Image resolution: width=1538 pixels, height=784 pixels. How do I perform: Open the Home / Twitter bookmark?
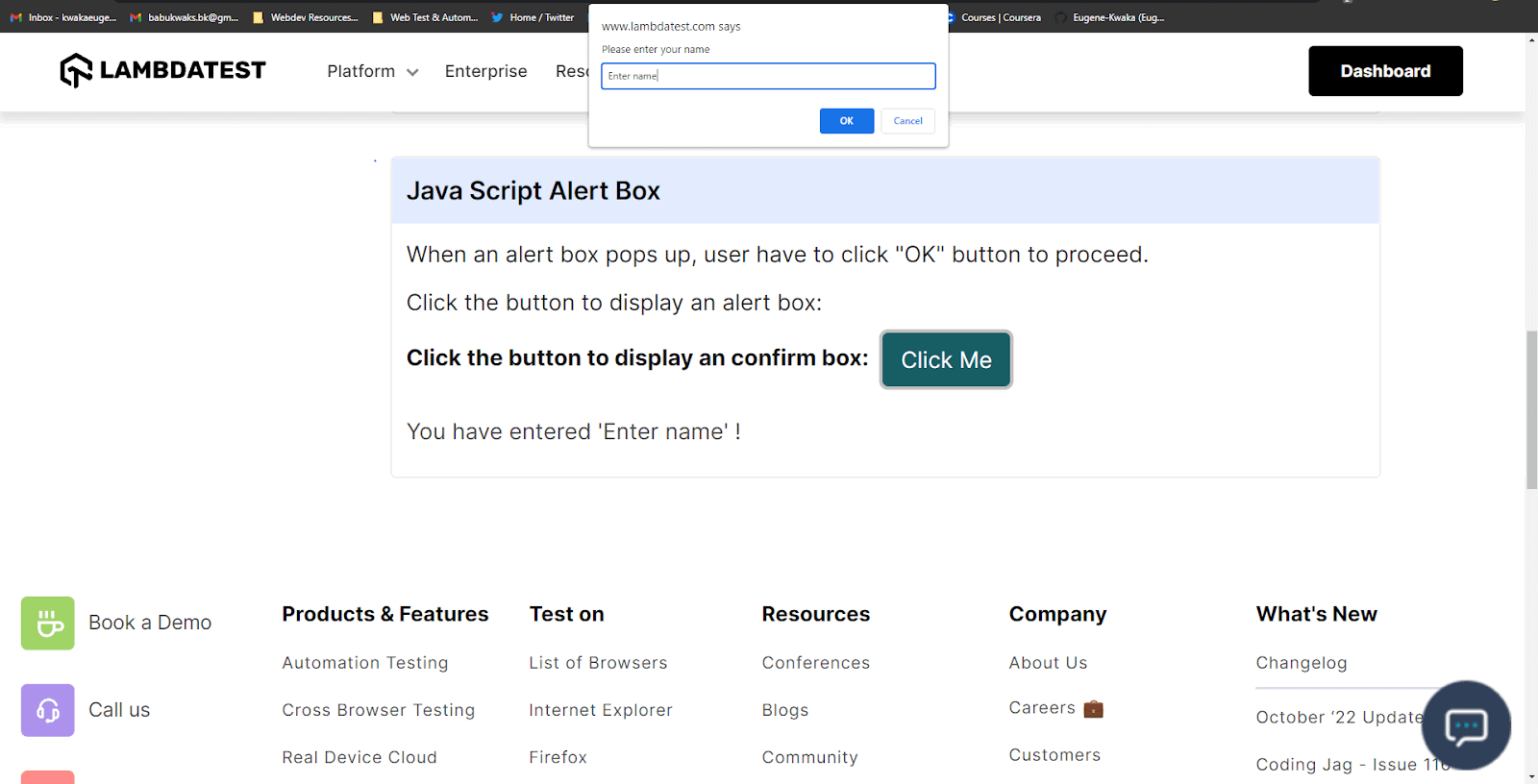pos(533,17)
